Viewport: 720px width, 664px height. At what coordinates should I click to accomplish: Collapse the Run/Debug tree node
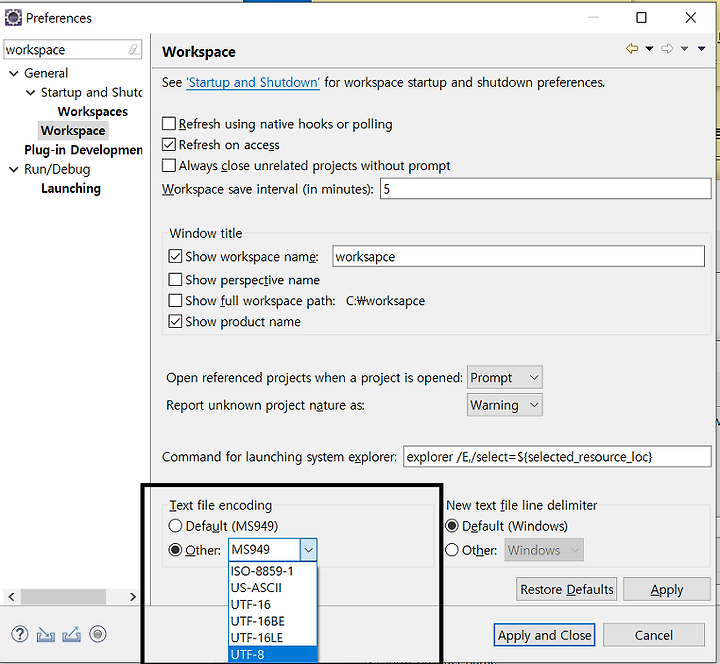click(14, 169)
